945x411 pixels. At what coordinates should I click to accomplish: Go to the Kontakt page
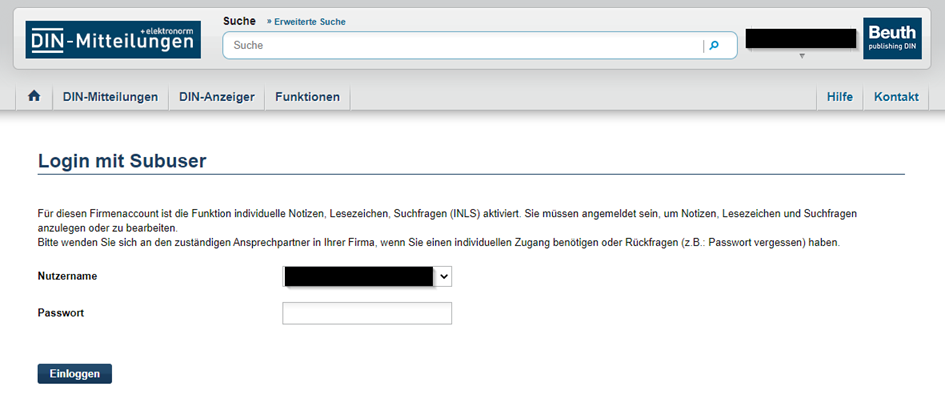(896, 97)
